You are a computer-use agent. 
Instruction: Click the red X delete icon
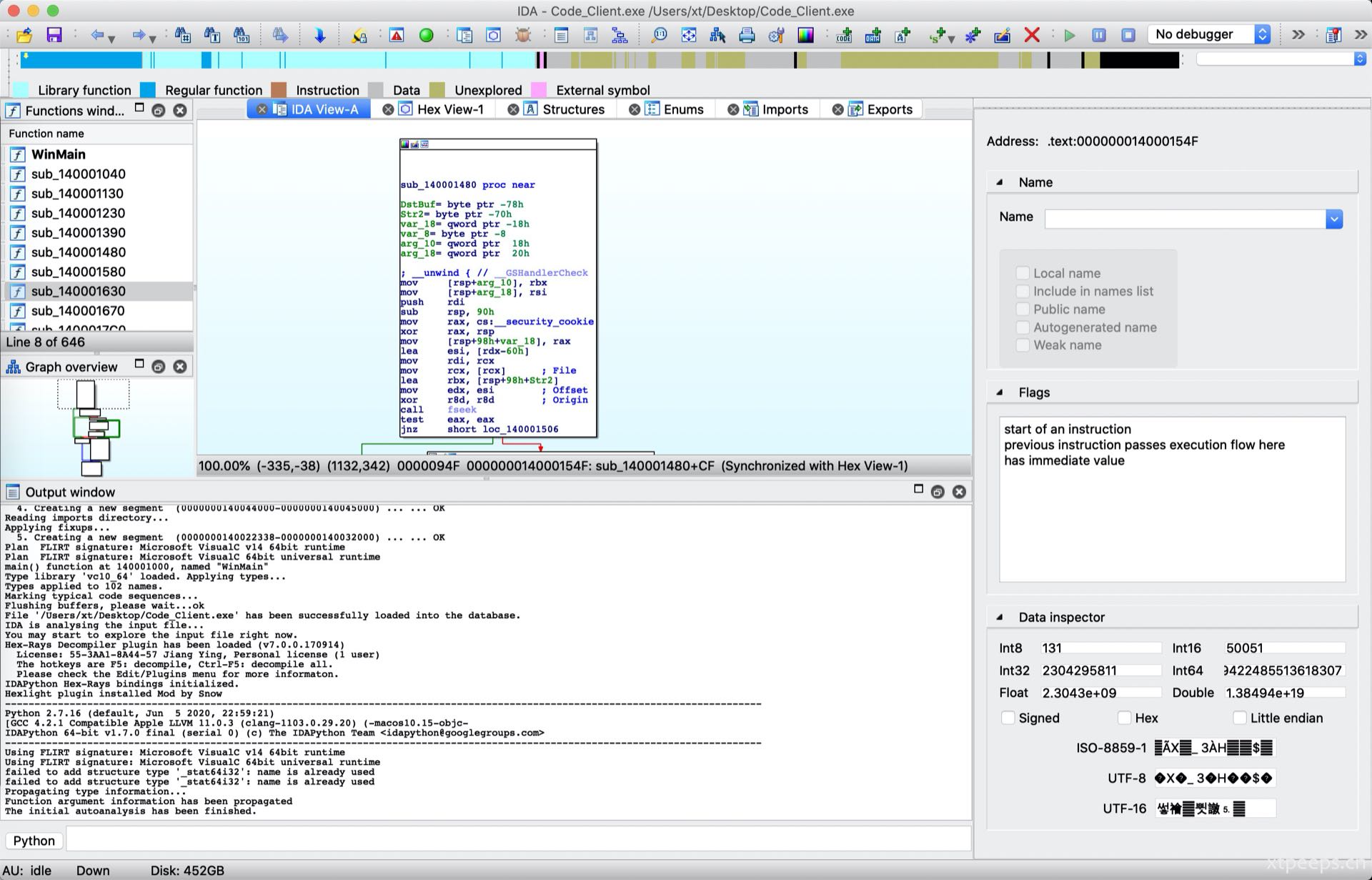[x=1031, y=35]
